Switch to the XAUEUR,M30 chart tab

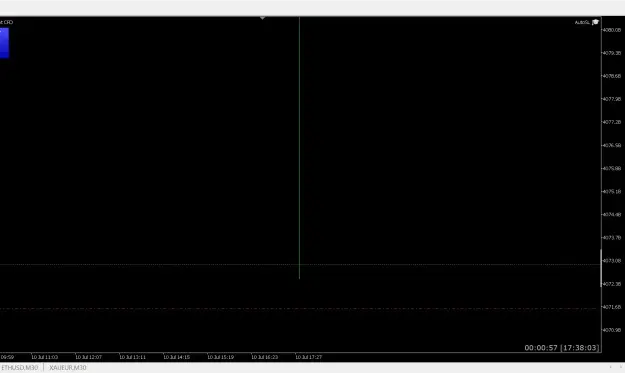coord(68,367)
